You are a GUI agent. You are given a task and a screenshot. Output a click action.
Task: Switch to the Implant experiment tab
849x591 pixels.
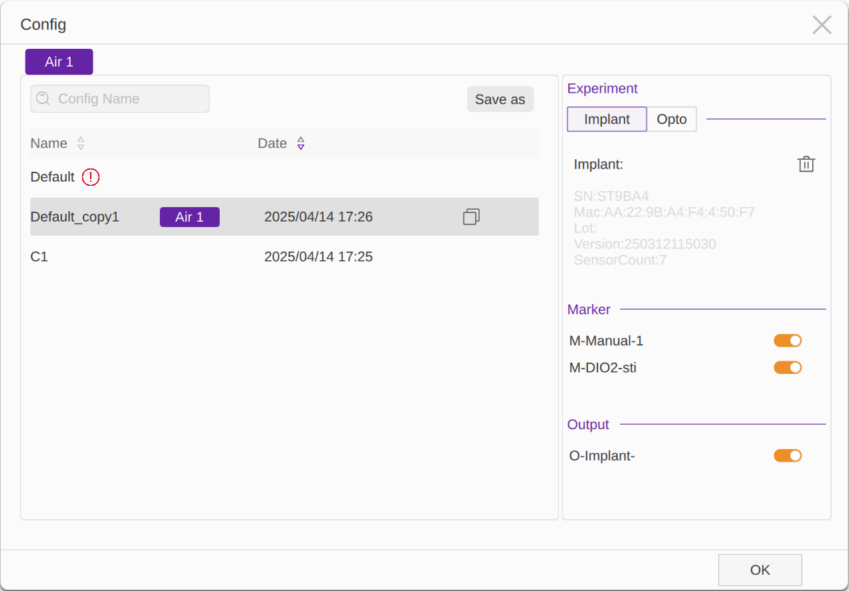[606, 119]
